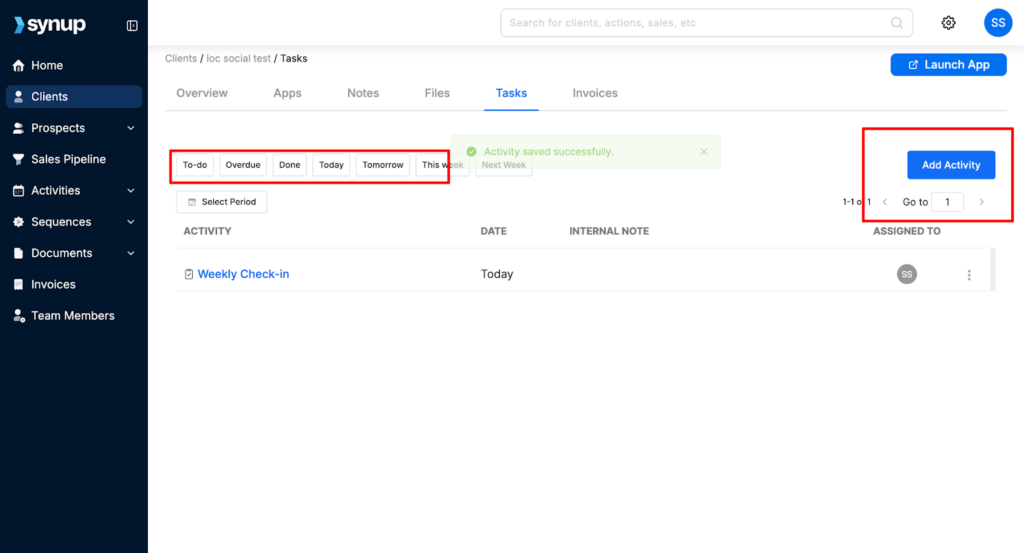Image resolution: width=1024 pixels, height=553 pixels.
Task: Click the Go to page number field
Action: pyautogui.click(x=947, y=202)
